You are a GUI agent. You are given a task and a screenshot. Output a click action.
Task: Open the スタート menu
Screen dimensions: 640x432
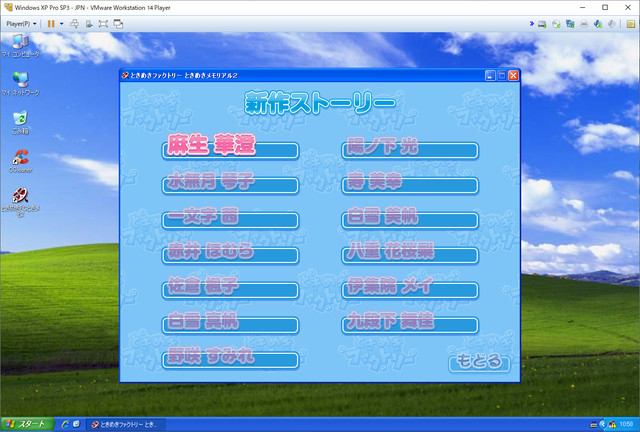point(27,424)
